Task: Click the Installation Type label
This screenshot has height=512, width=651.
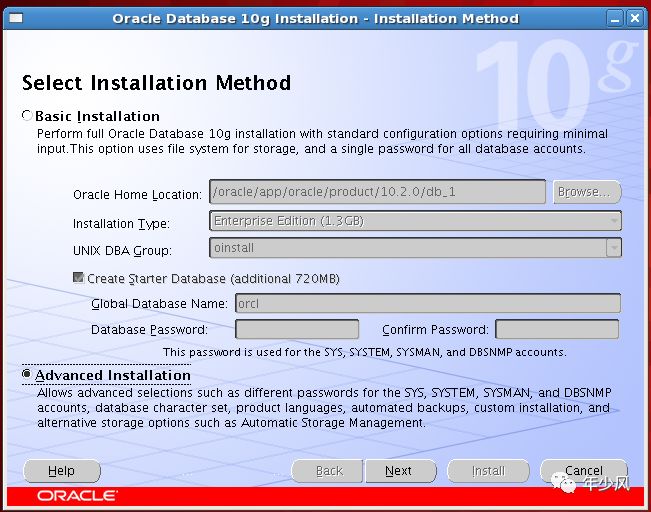Action: [x=121, y=224]
